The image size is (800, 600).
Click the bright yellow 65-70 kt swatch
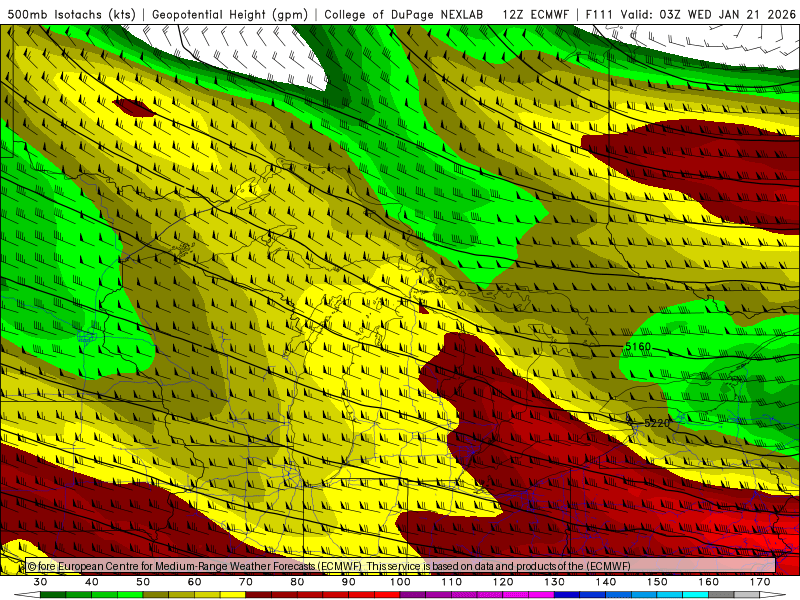click(x=233, y=595)
